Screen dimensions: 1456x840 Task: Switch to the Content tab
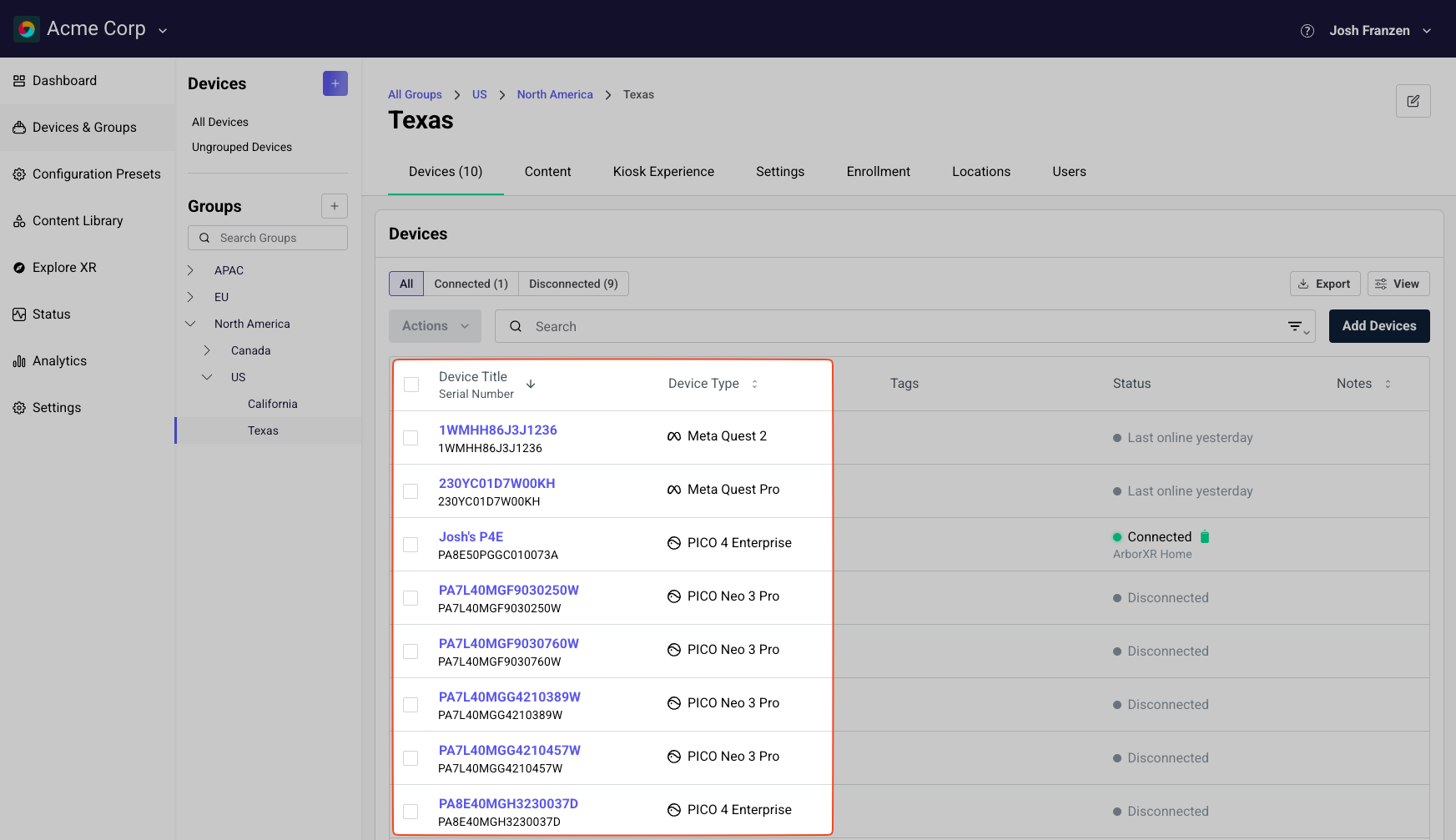pos(547,172)
